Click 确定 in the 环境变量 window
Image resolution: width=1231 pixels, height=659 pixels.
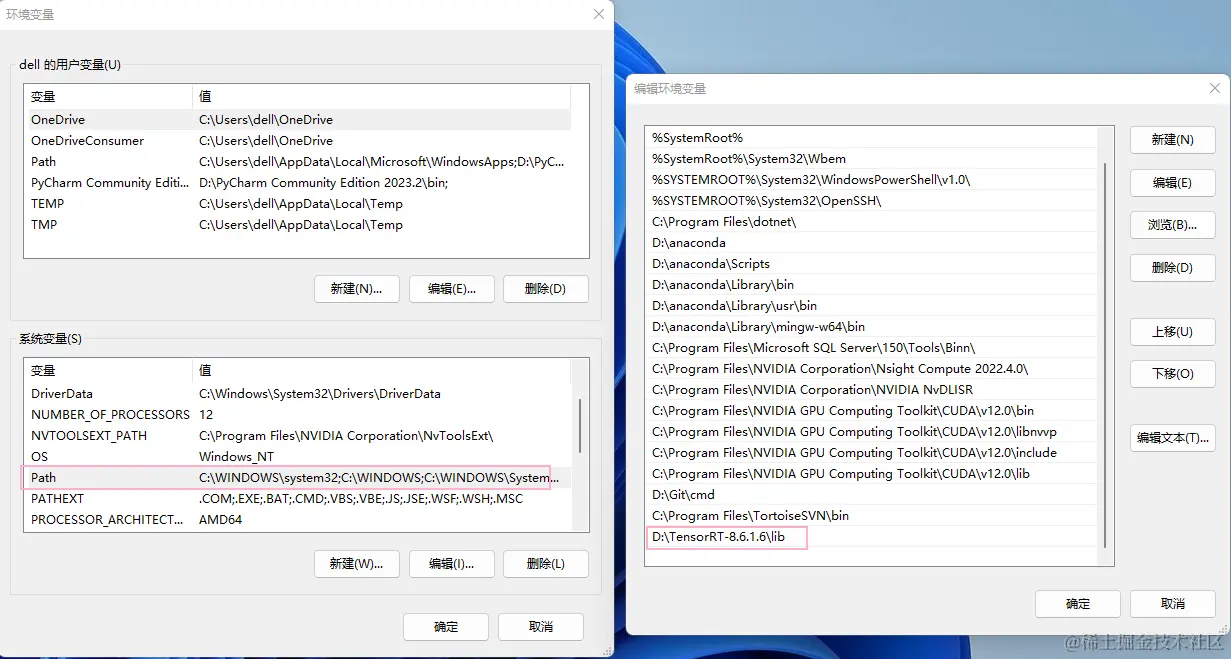coord(446,627)
